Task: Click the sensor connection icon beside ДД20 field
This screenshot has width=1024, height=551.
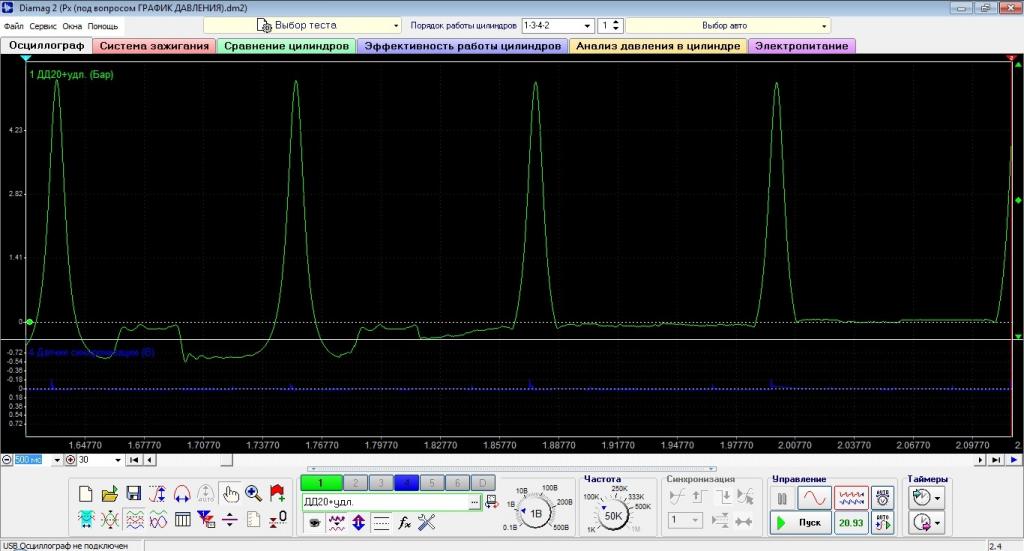Action: [492, 502]
